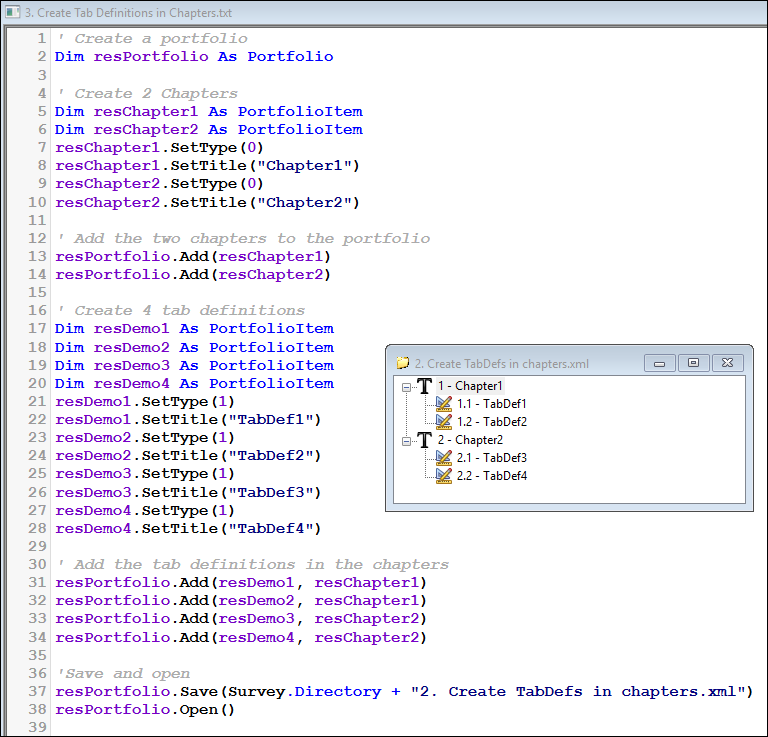This screenshot has height=737, width=768.
Task: Click the tab definition icon for 1.2 - TabDef2
Action: (444, 422)
